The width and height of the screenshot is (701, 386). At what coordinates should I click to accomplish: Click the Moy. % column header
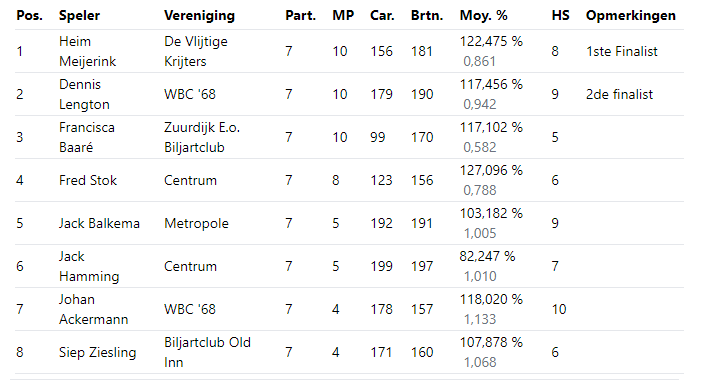[x=483, y=16]
